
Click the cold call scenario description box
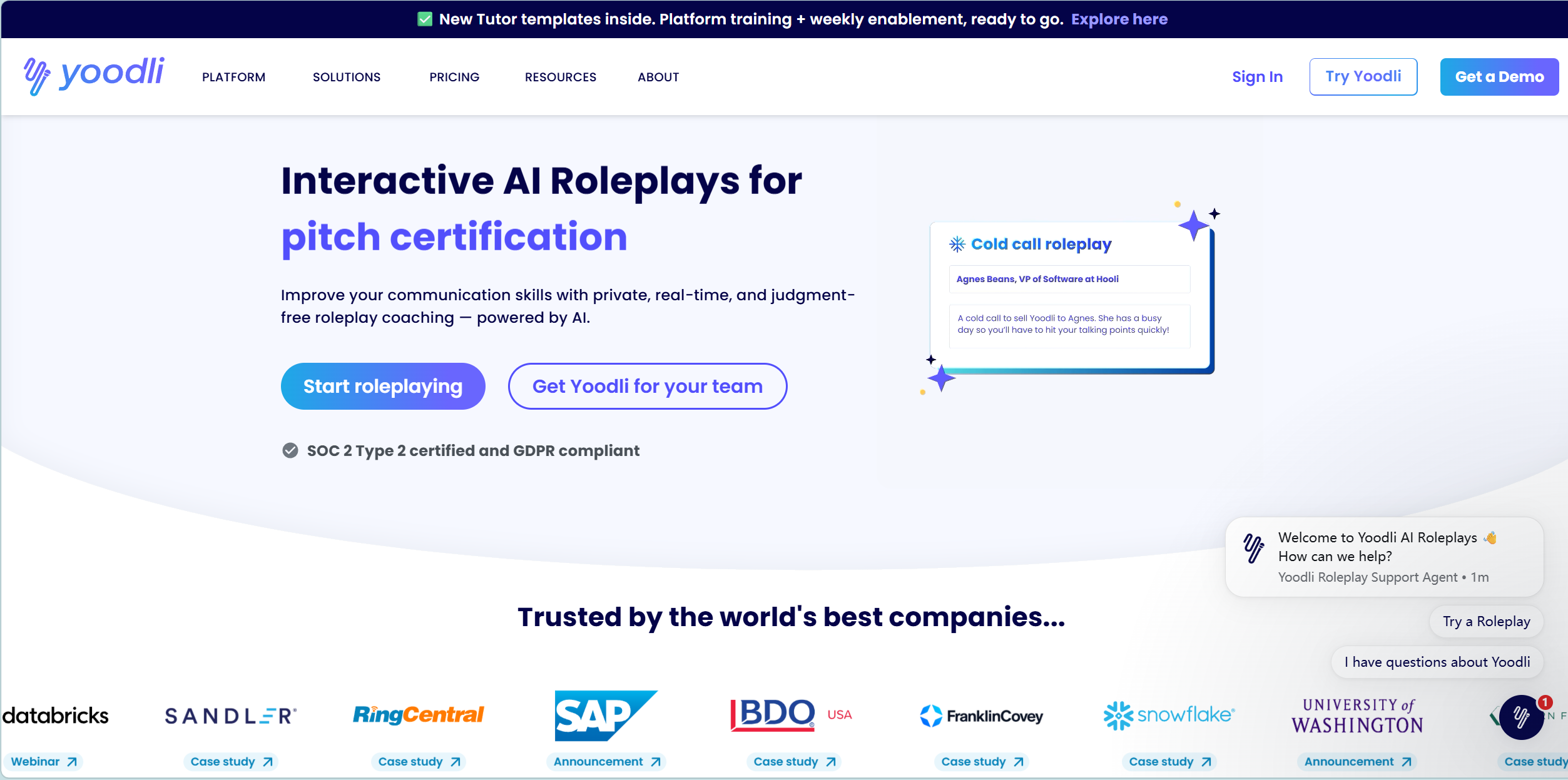coord(1069,326)
